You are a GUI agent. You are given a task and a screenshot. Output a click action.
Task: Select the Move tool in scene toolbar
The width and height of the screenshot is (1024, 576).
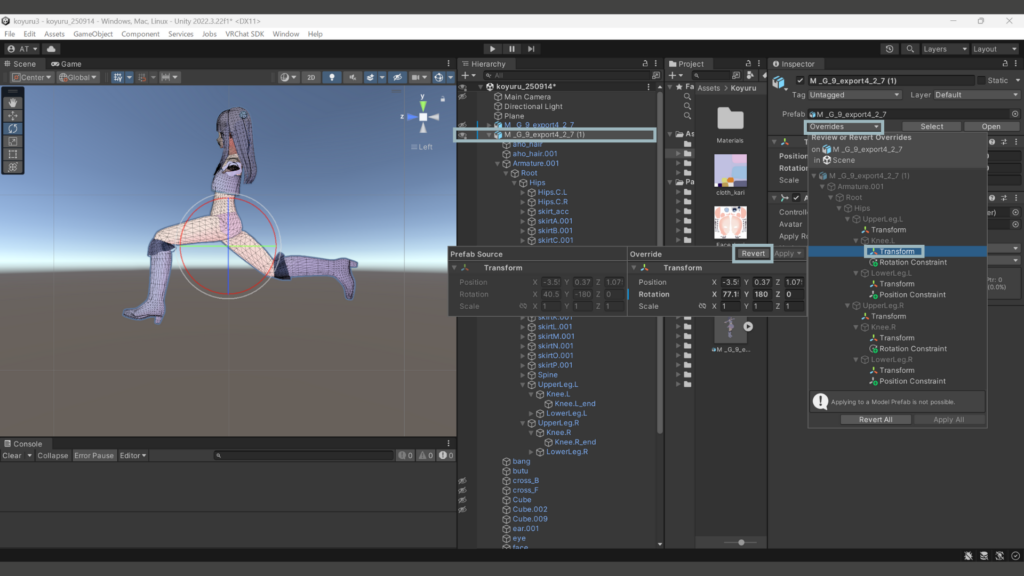click(13, 115)
